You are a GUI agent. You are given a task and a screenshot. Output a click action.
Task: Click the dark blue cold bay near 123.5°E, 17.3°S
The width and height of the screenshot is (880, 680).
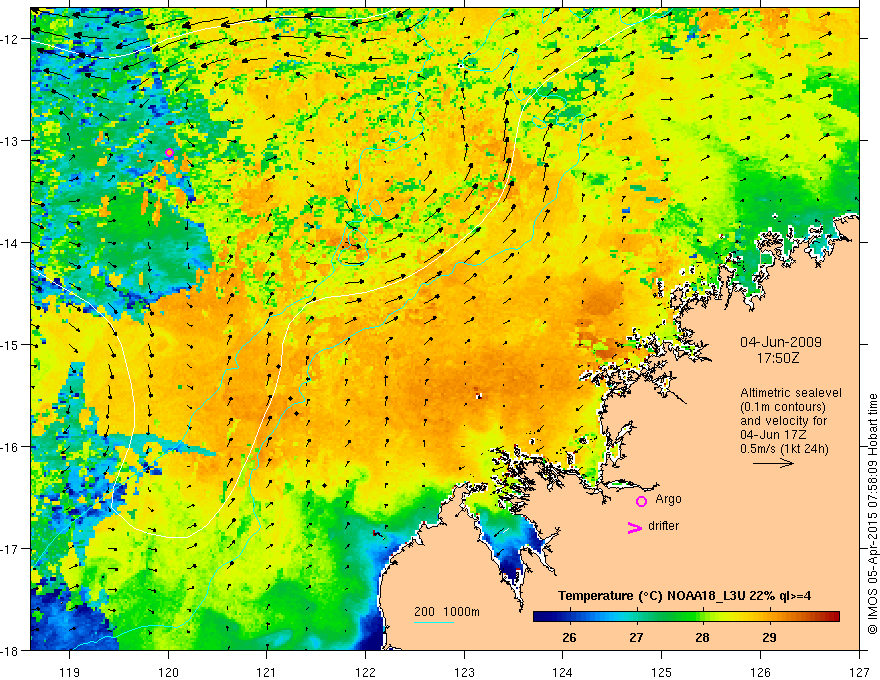pos(511,562)
